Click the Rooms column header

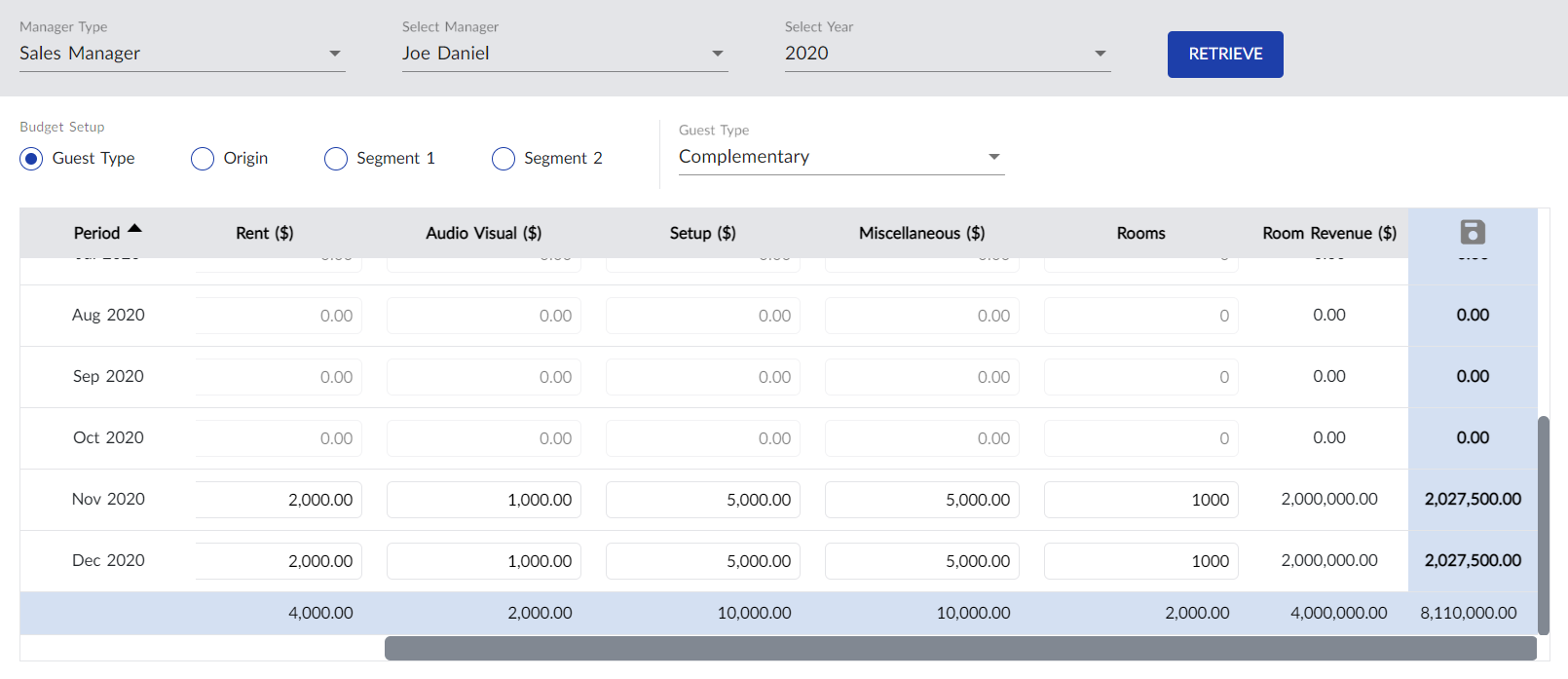click(x=1141, y=233)
